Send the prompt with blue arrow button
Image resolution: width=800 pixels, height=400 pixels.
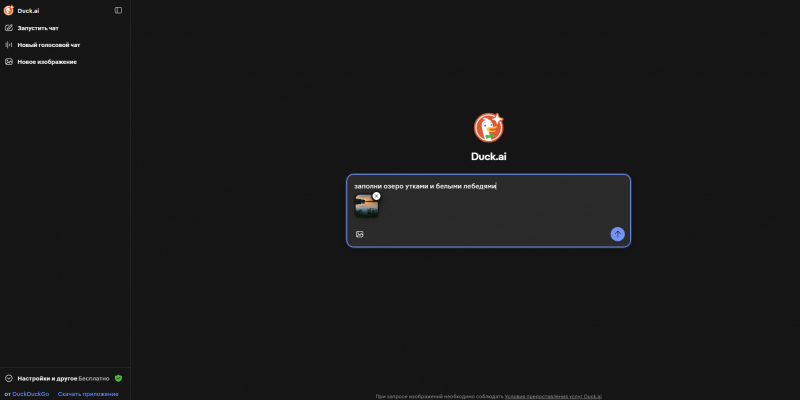tap(617, 234)
